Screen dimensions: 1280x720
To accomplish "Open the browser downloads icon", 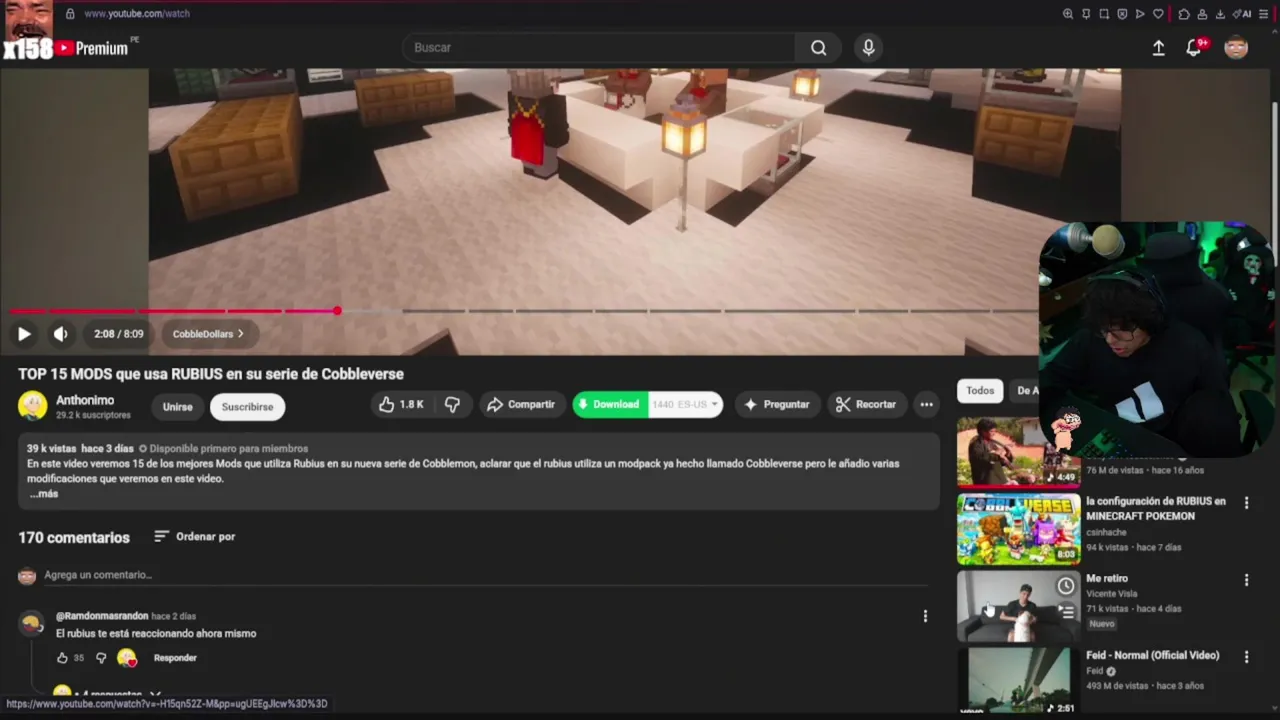I will (1220, 14).
